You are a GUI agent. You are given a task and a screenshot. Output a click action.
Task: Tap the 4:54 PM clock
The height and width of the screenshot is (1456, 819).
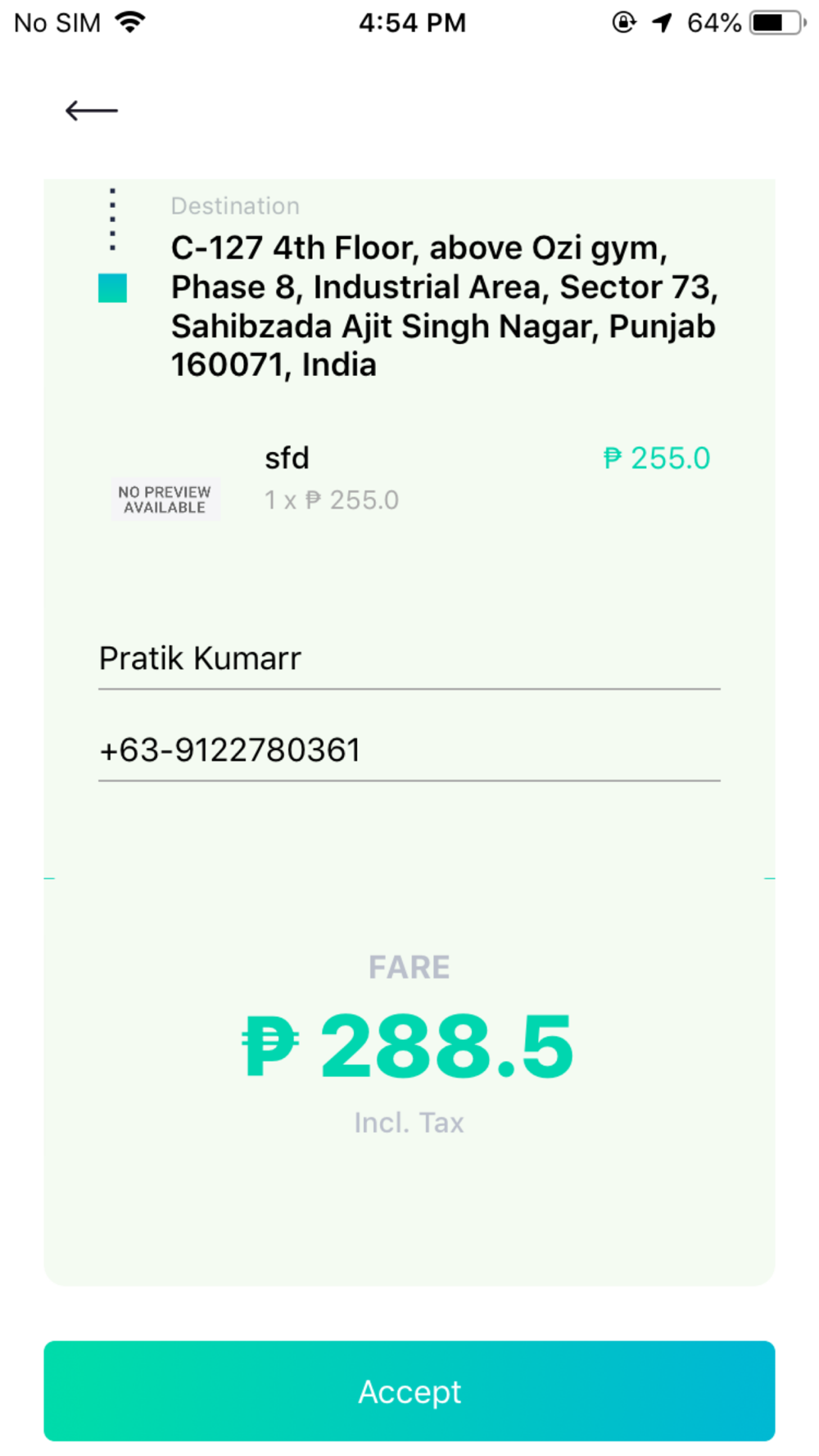(x=413, y=22)
